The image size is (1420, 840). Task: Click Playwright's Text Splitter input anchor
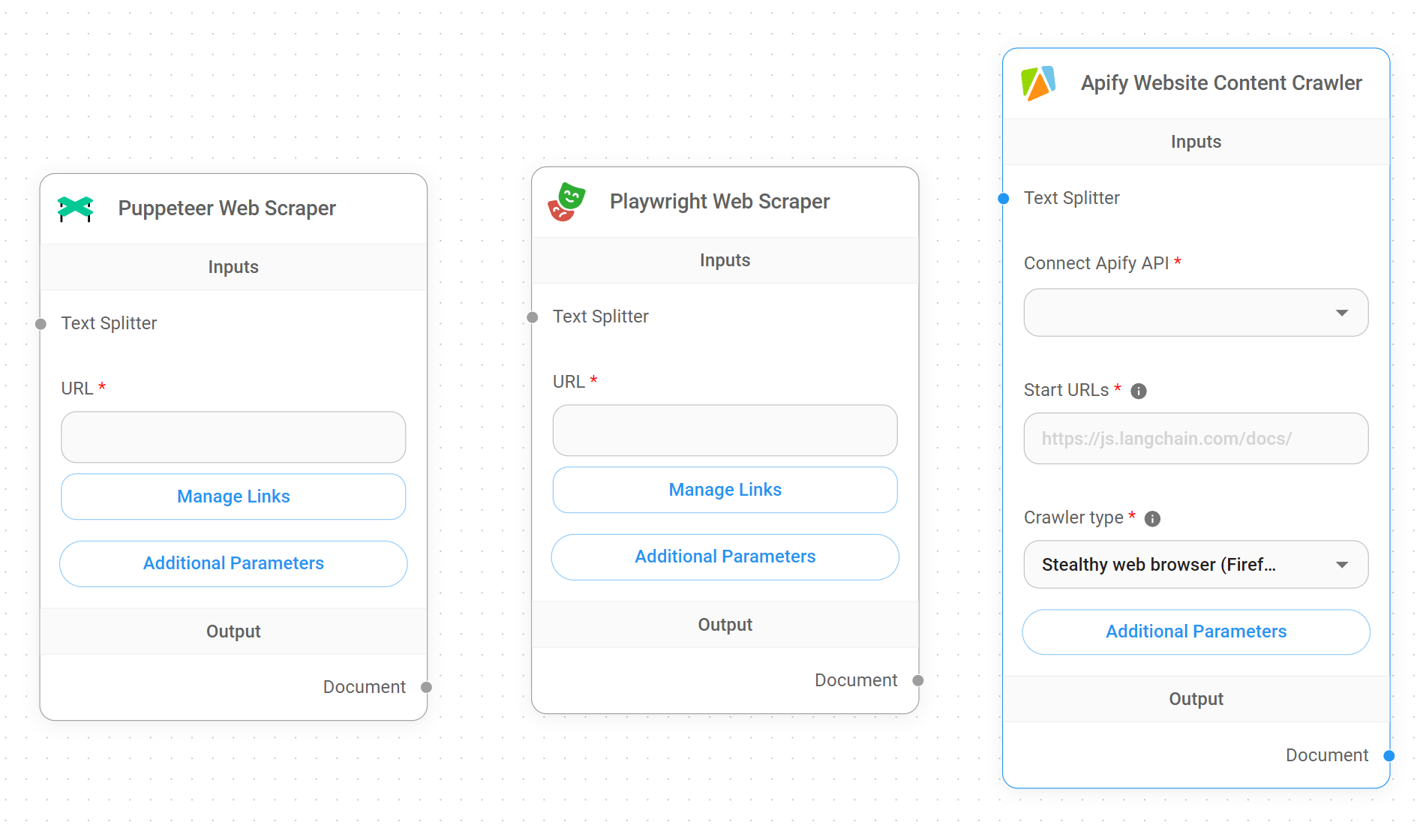[533, 317]
